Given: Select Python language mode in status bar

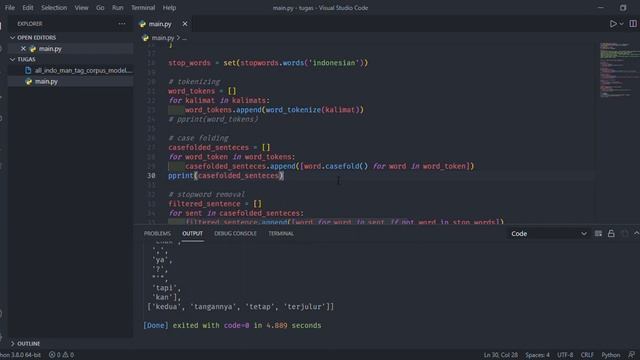Looking at the screenshot, I should click(x=610, y=355).
